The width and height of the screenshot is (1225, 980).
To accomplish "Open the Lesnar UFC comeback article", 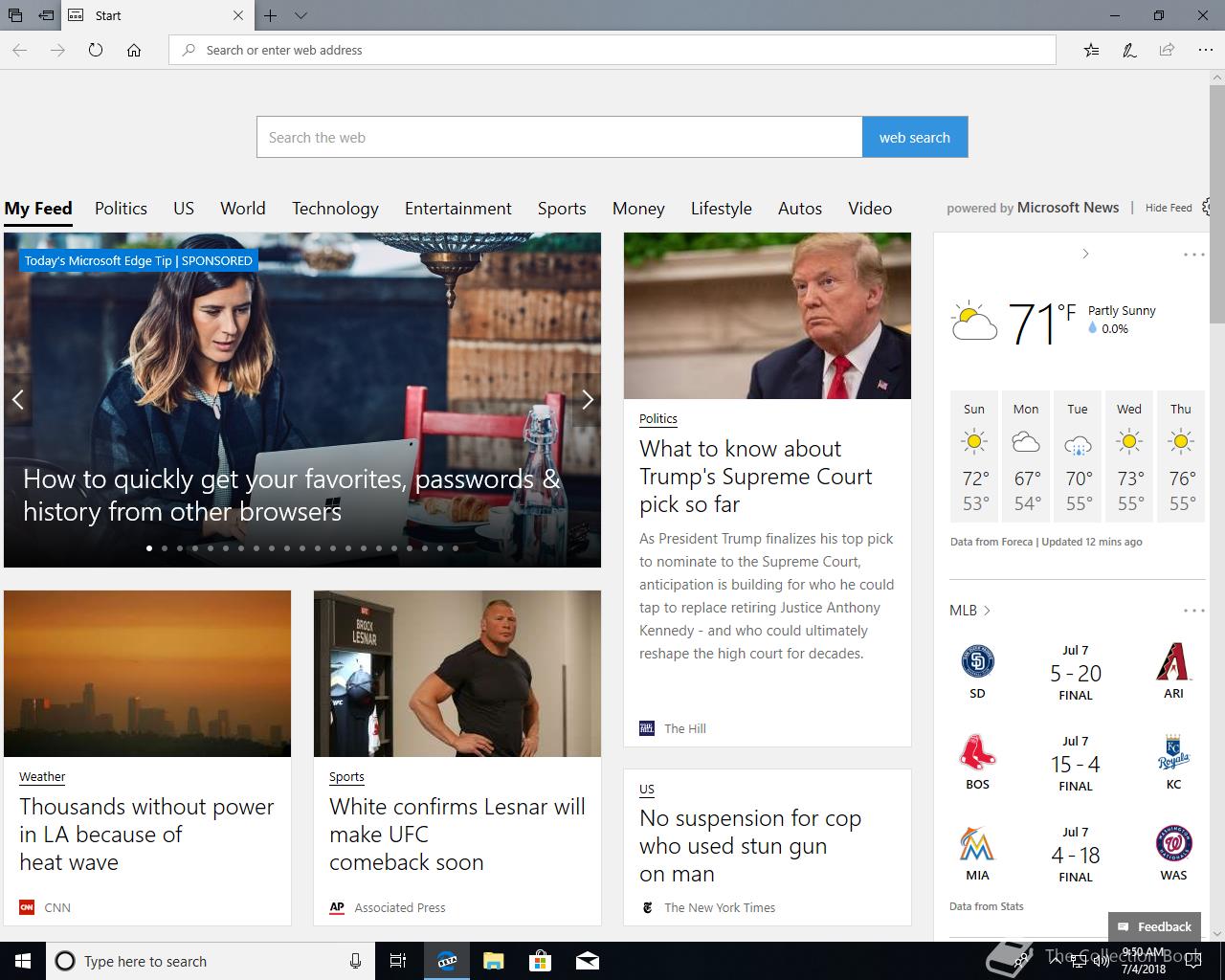I will click(x=457, y=835).
